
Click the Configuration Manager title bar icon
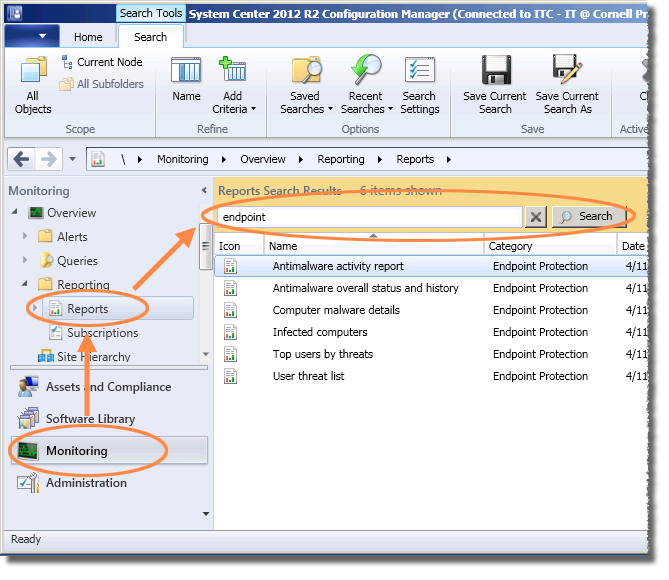coord(15,14)
